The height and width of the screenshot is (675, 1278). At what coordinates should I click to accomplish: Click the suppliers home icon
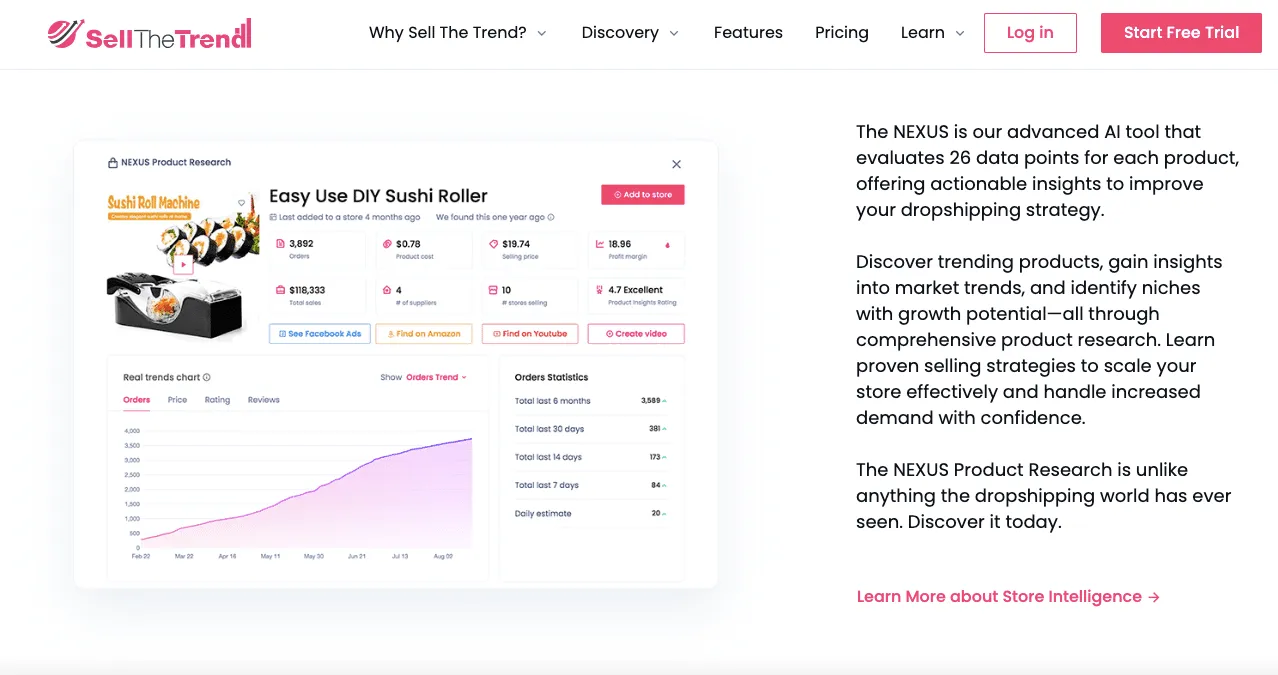(386, 290)
